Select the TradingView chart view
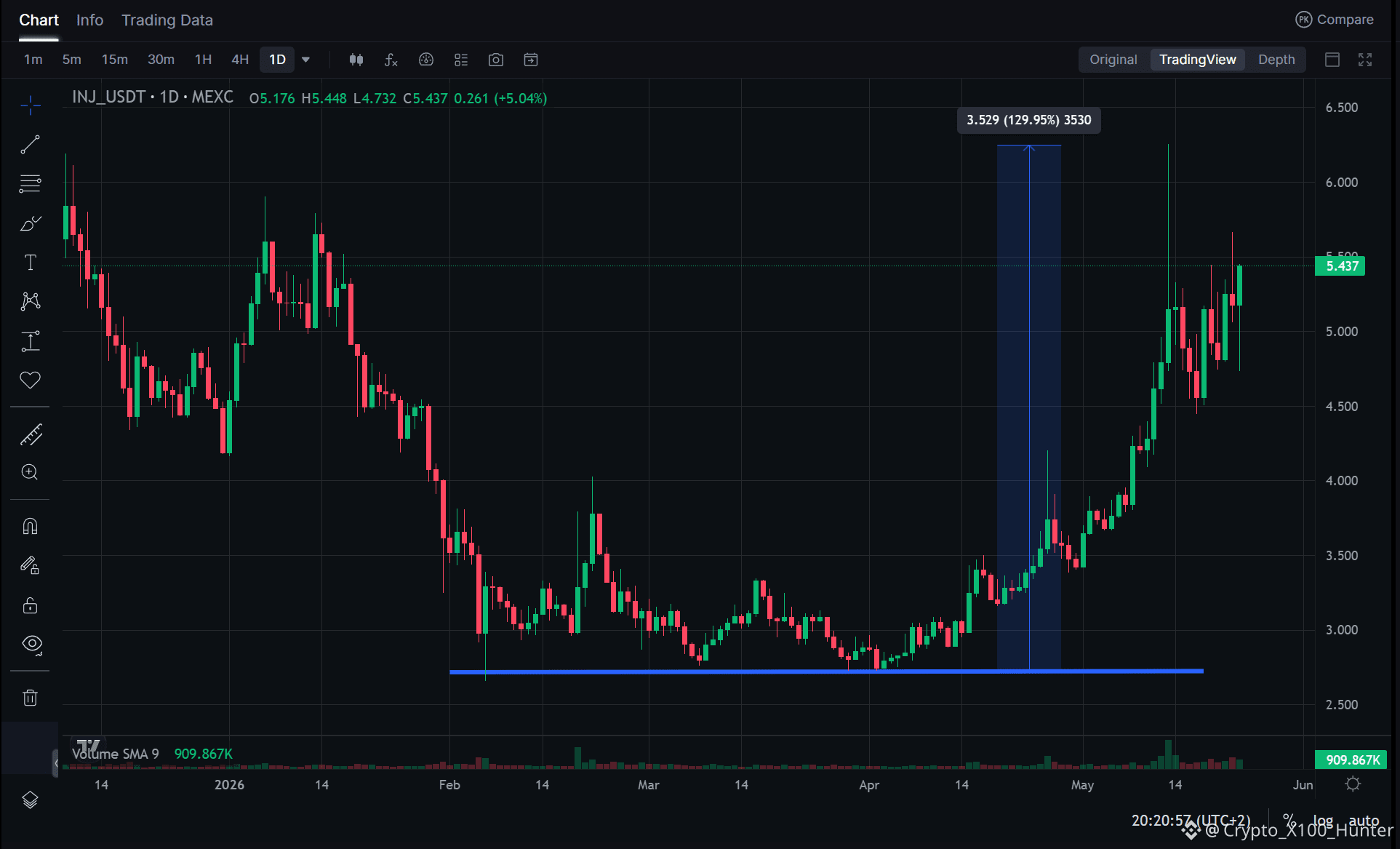The image size is (1400, 849). click(x=1198, y=60)
